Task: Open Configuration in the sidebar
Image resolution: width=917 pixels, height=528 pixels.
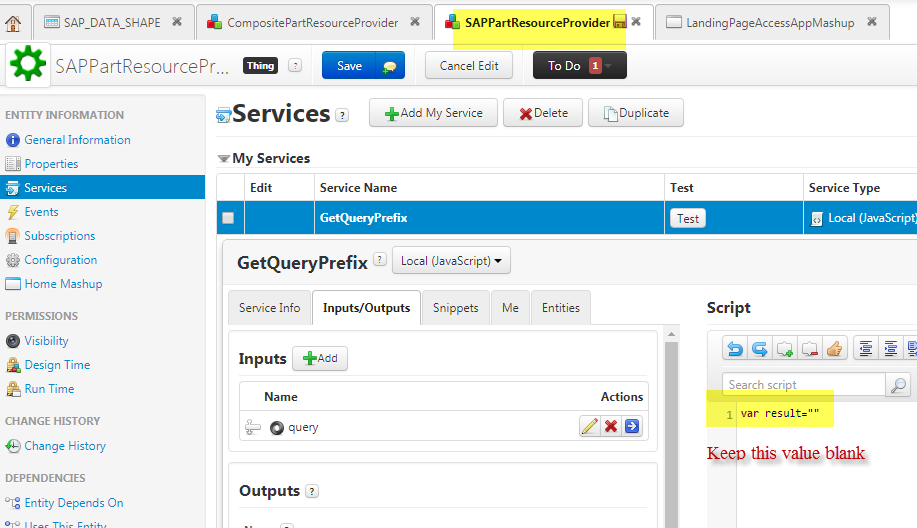Action: (x=60, y=260)
